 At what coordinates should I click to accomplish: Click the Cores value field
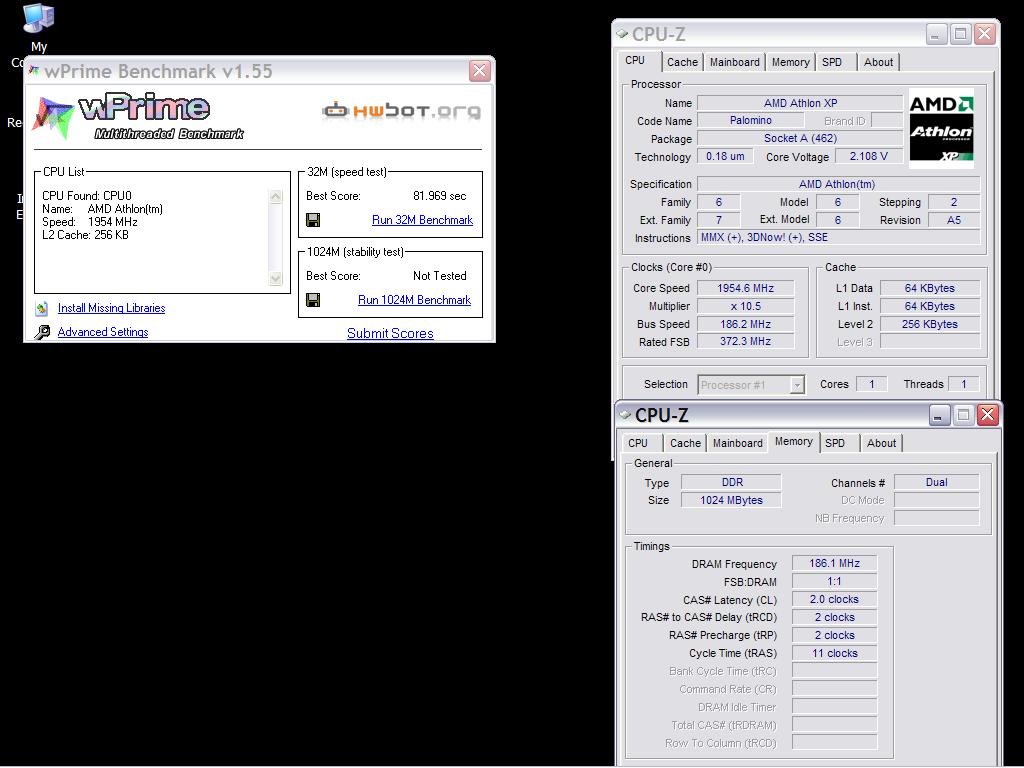pyautogui.click(x=871, y=384)
